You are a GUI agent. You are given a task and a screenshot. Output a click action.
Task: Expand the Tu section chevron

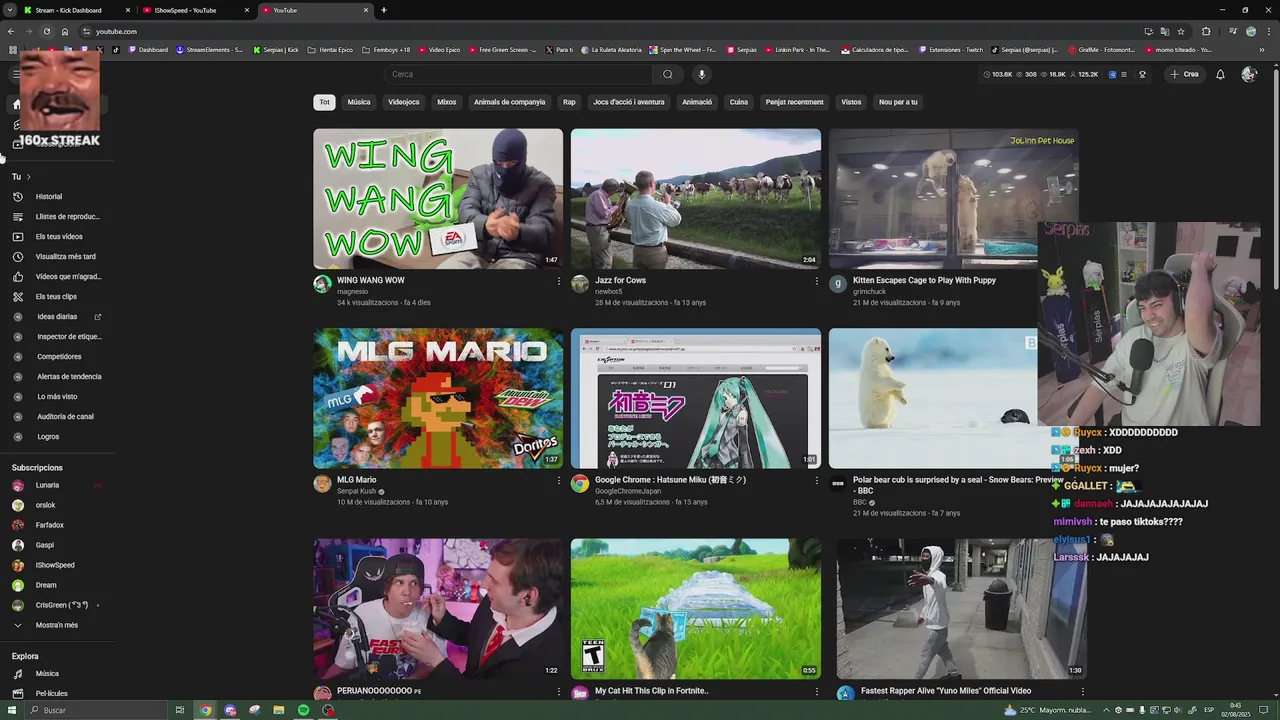point(28,177)
